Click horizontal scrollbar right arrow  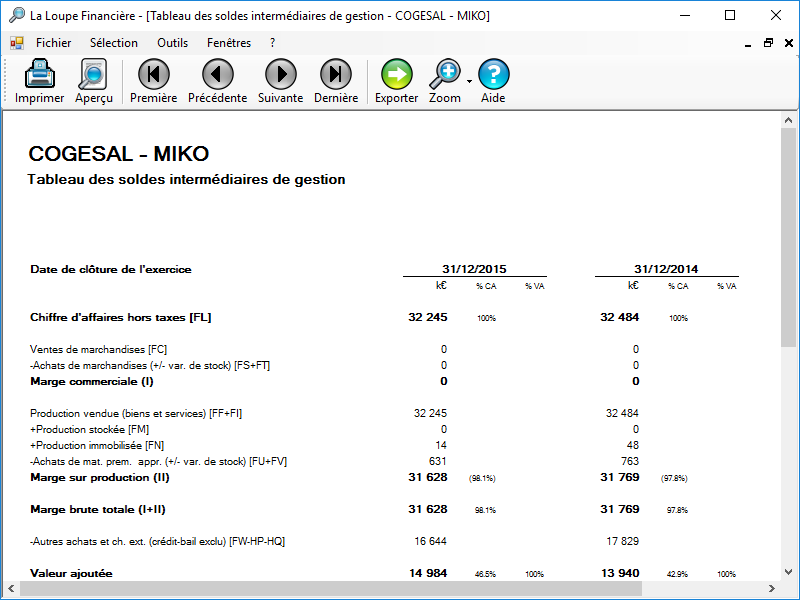(772, 588)
